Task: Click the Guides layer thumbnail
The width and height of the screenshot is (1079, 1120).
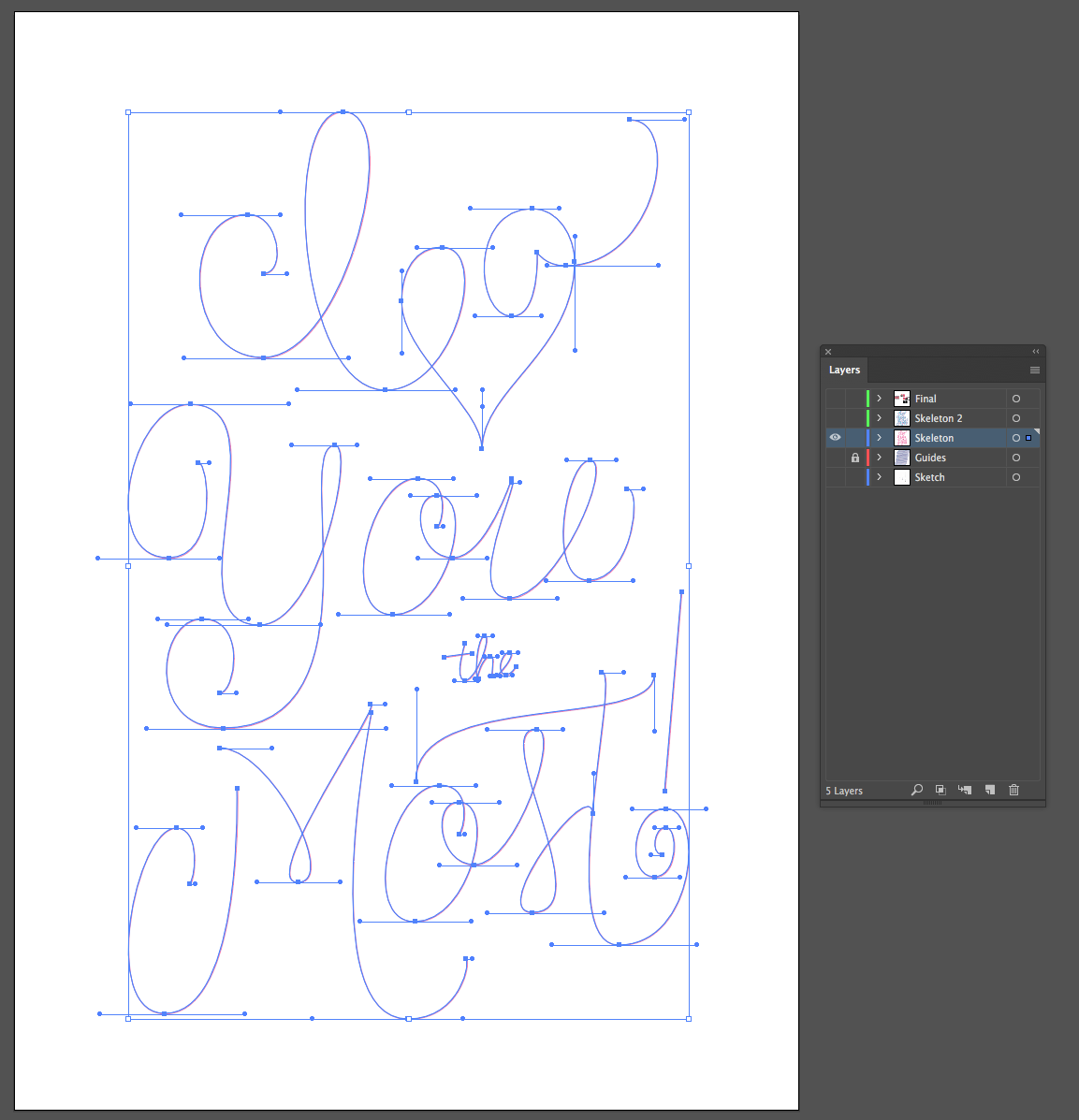Action: click(x=902, y=458)
